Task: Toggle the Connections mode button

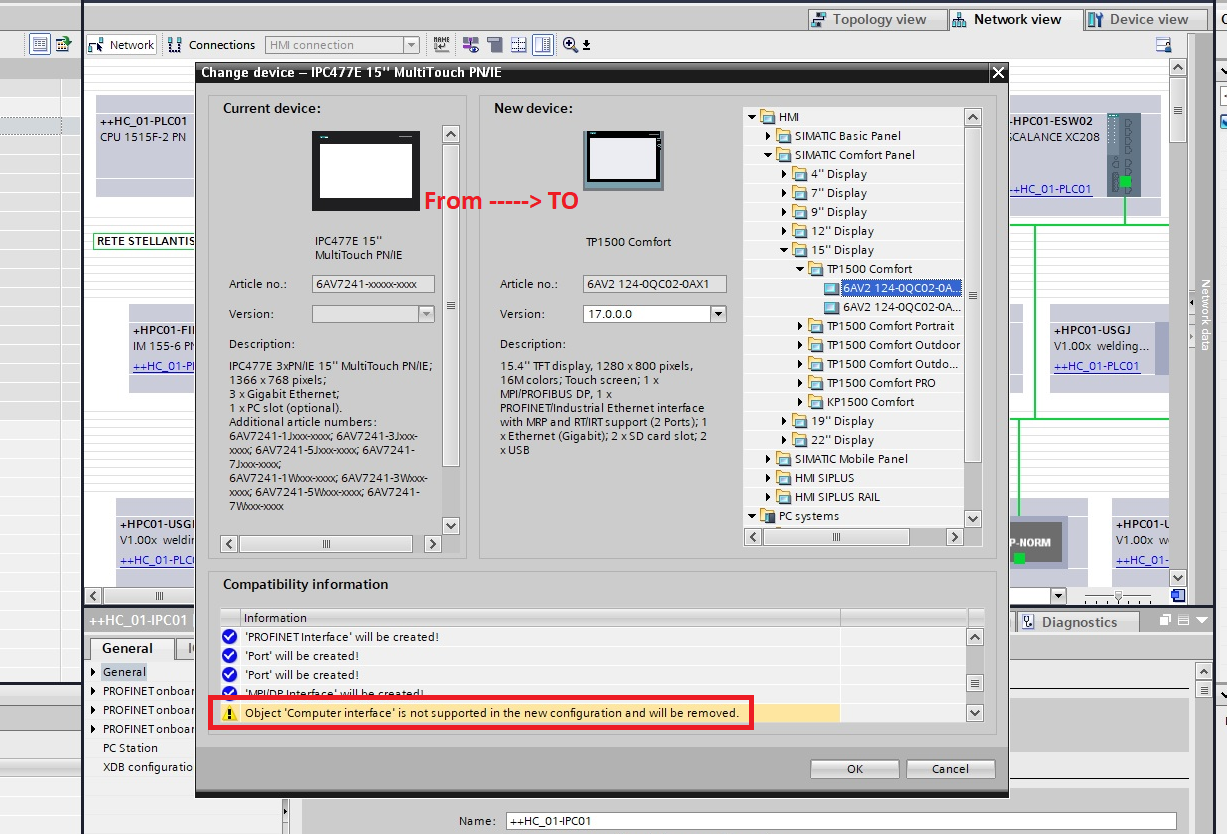Action: click(211, 45)
